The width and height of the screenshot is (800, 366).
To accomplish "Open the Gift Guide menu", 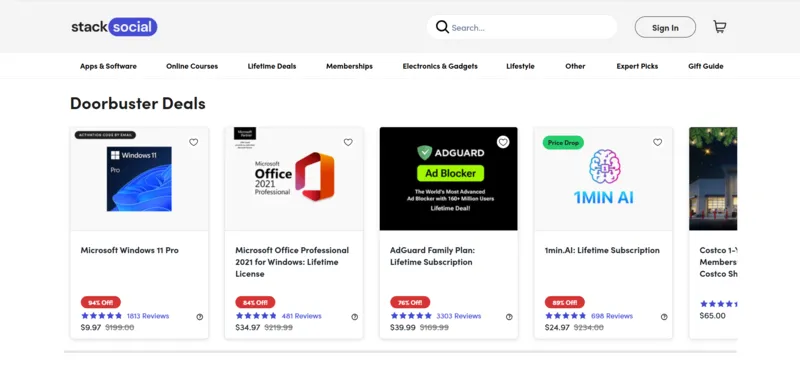I will click(706, 66).
